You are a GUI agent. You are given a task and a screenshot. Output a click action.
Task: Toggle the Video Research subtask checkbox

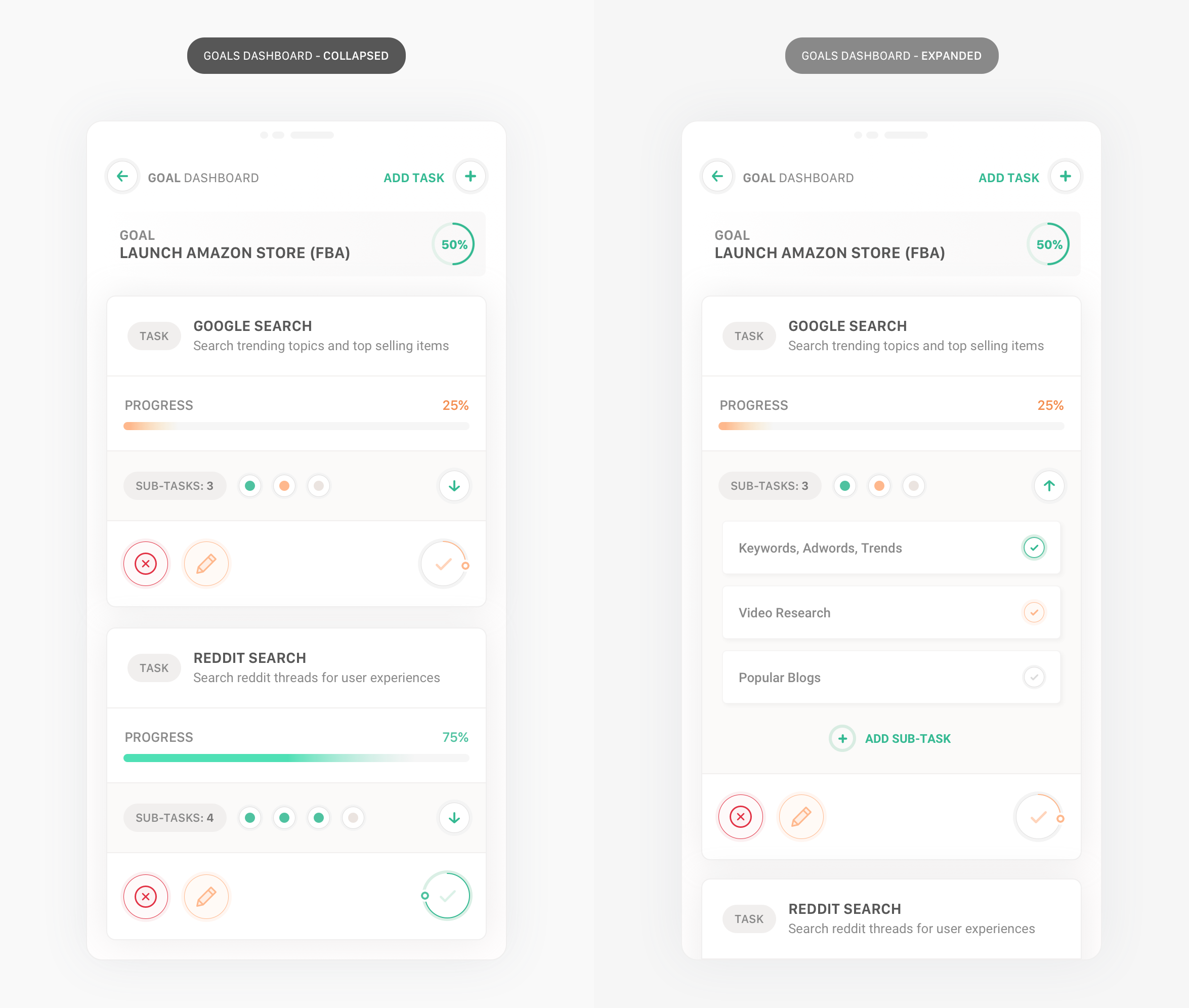(x=1034, y=612)
